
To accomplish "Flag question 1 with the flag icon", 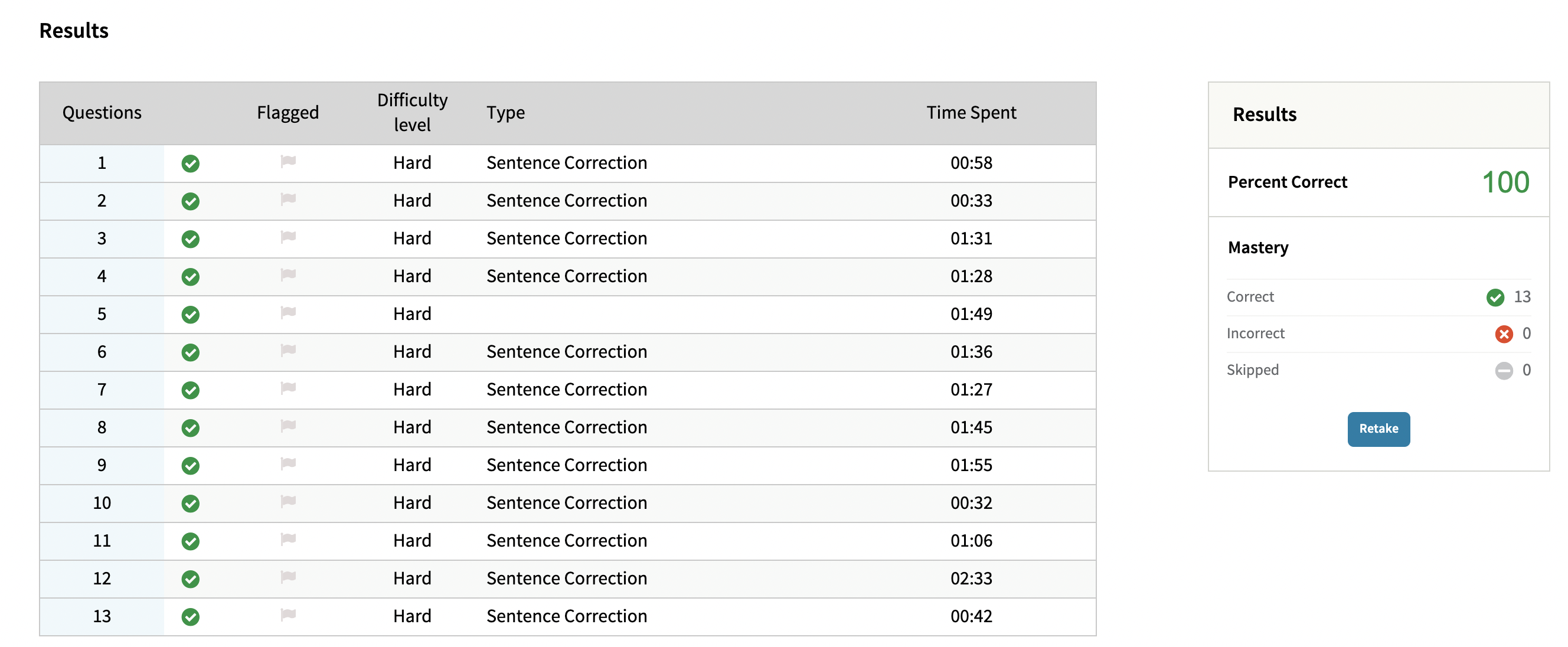I will click(x=288, y=162).
